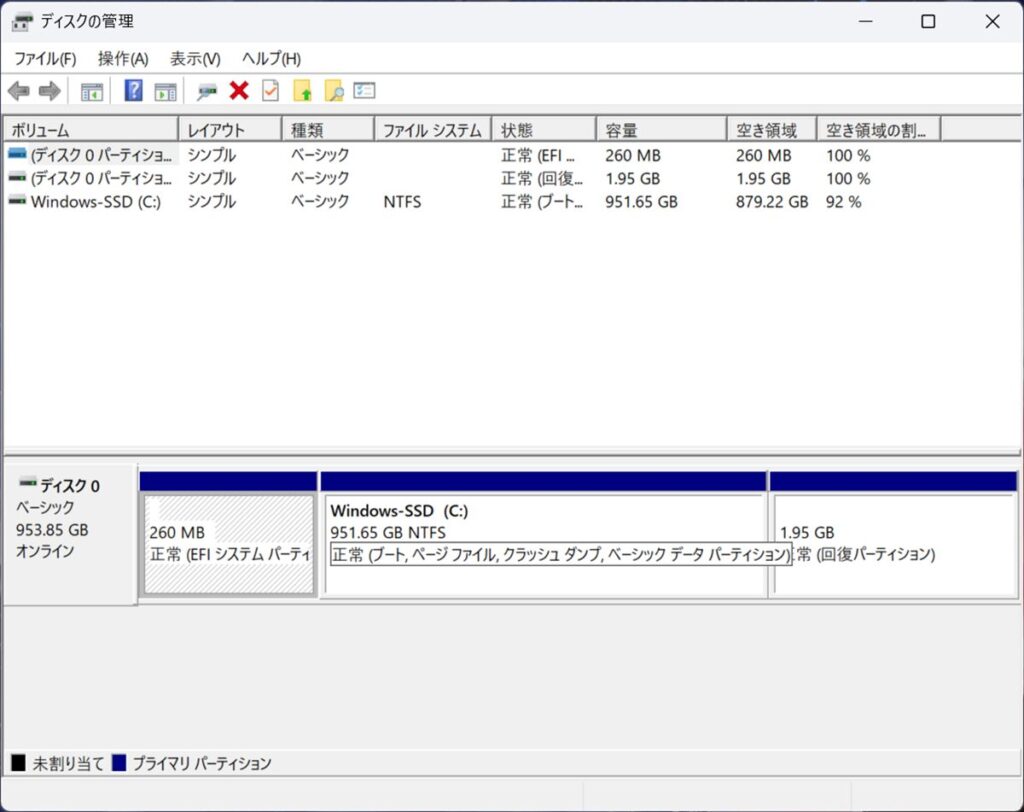This screenshot has width=1024, height=812.
Task: Click the 953.85 GB disk size text
Action: click(52, 529)
